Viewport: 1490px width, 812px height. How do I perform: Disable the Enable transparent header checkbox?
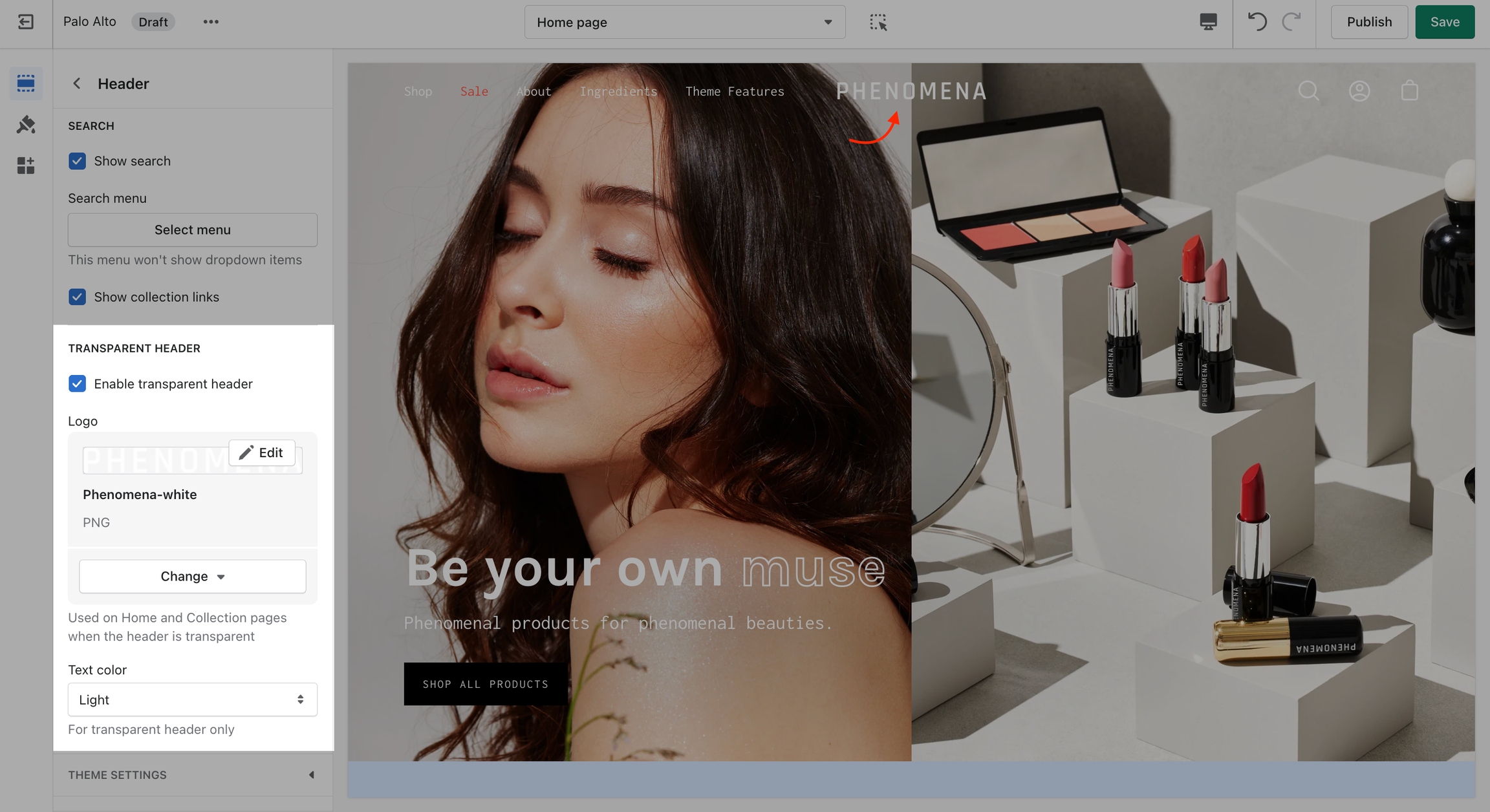77,384
